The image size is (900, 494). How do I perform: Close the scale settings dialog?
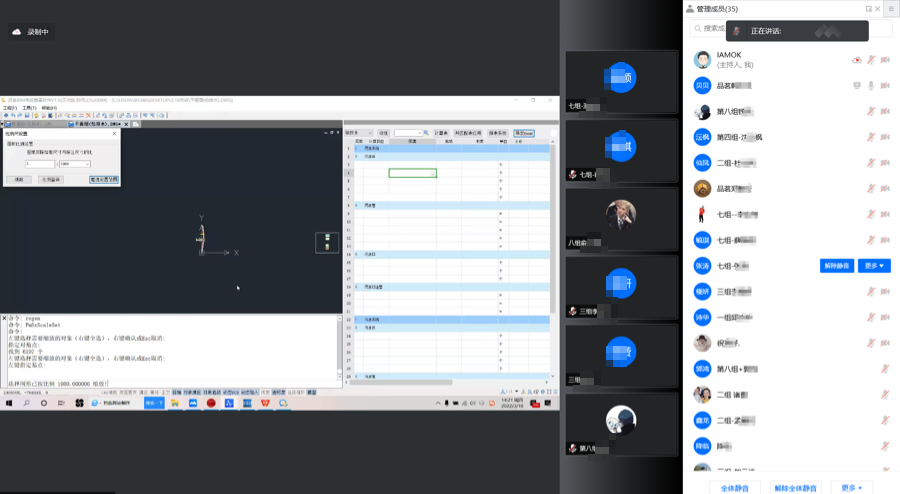114,134
